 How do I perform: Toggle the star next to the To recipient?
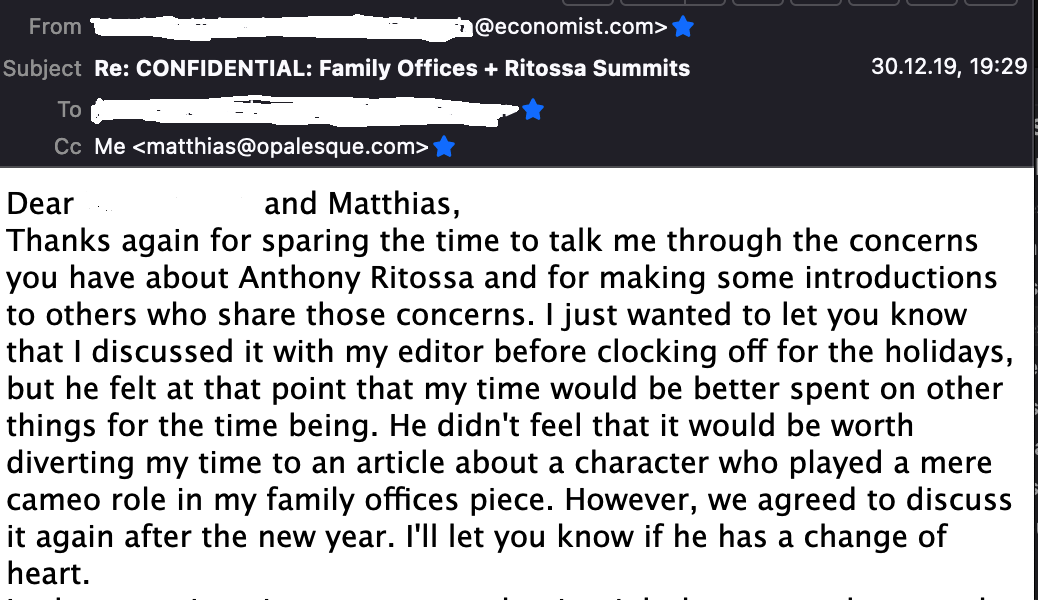pos(533,109)
